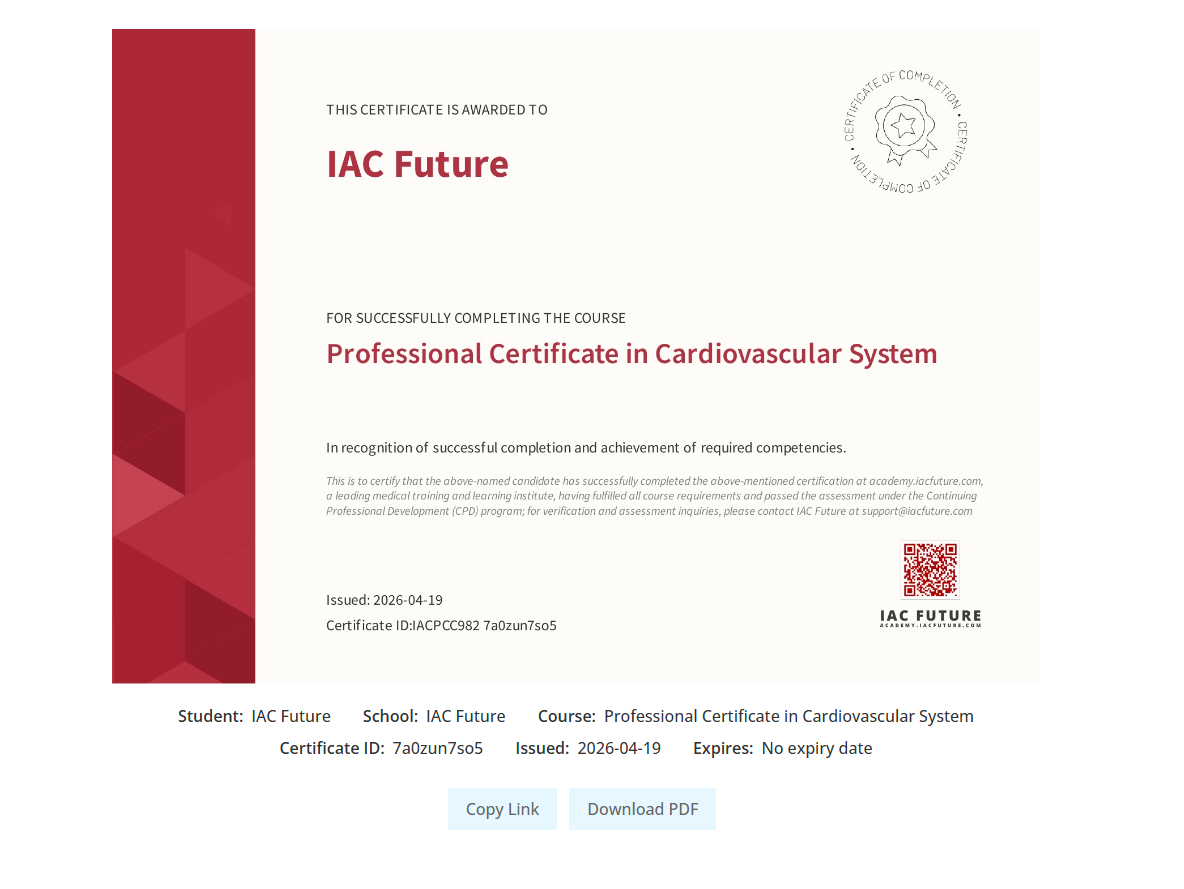Click the Course name in the details row

point(788,716)
